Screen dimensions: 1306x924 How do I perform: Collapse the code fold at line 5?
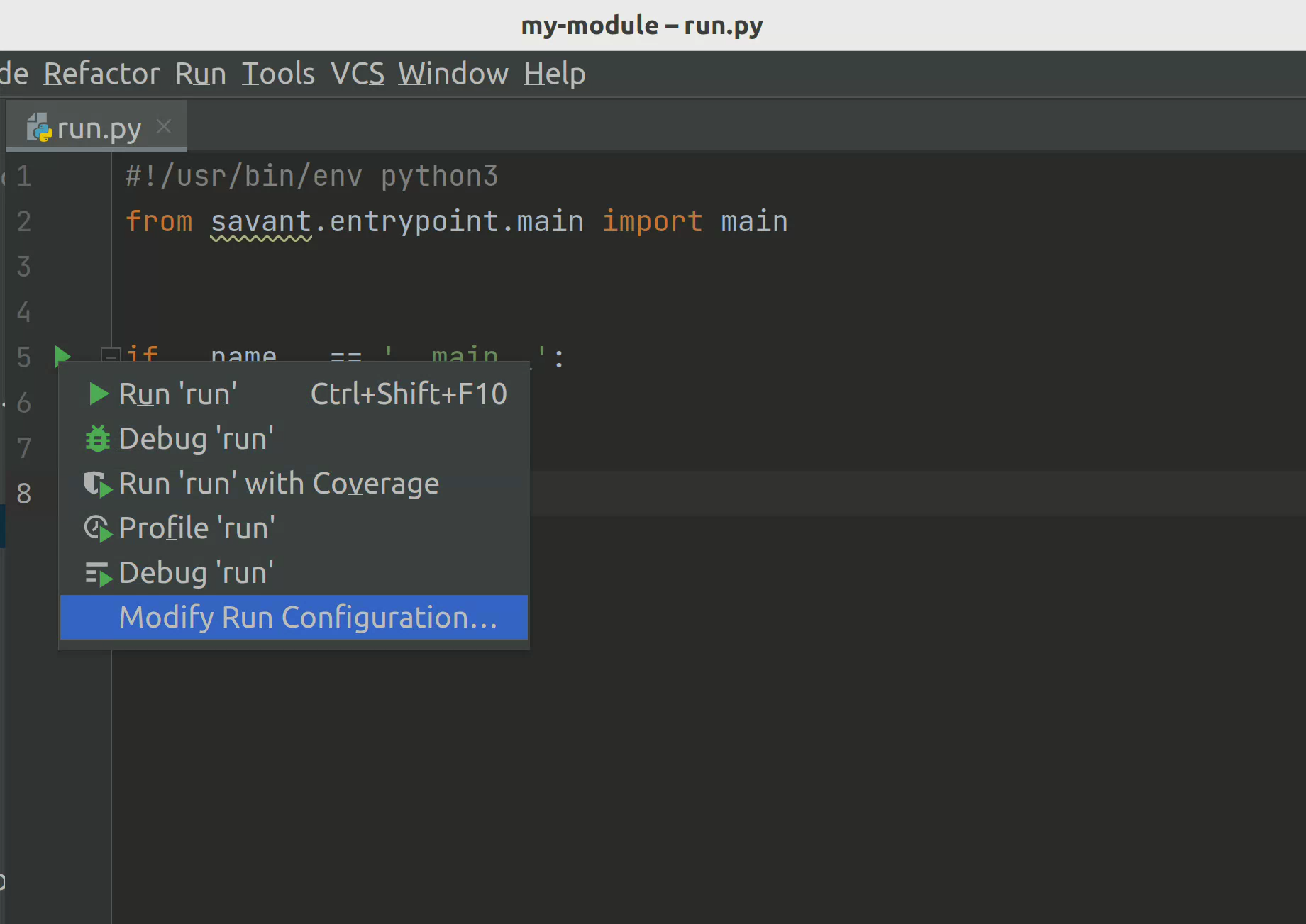pyautogui.click(x=110, y=356)
